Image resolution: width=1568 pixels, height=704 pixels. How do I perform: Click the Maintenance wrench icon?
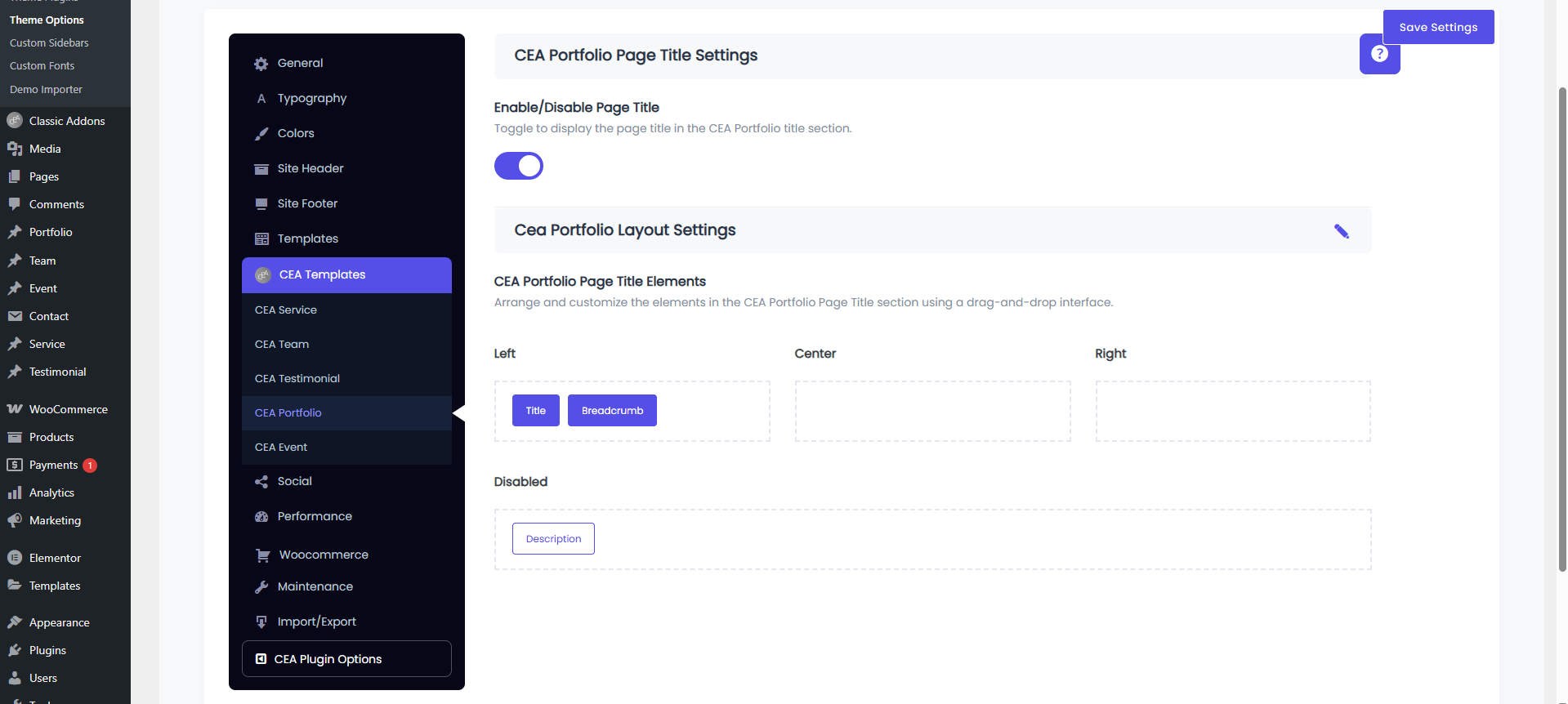261,587
